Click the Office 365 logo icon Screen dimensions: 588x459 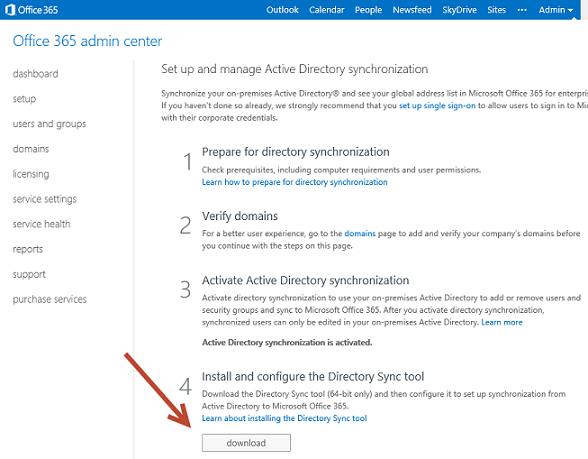[10, 10]
